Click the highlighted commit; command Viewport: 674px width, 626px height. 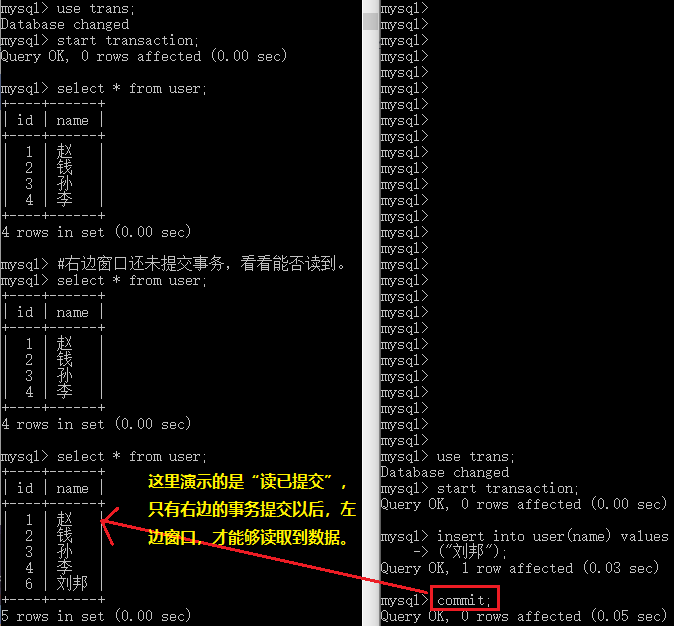pos(464,598)
